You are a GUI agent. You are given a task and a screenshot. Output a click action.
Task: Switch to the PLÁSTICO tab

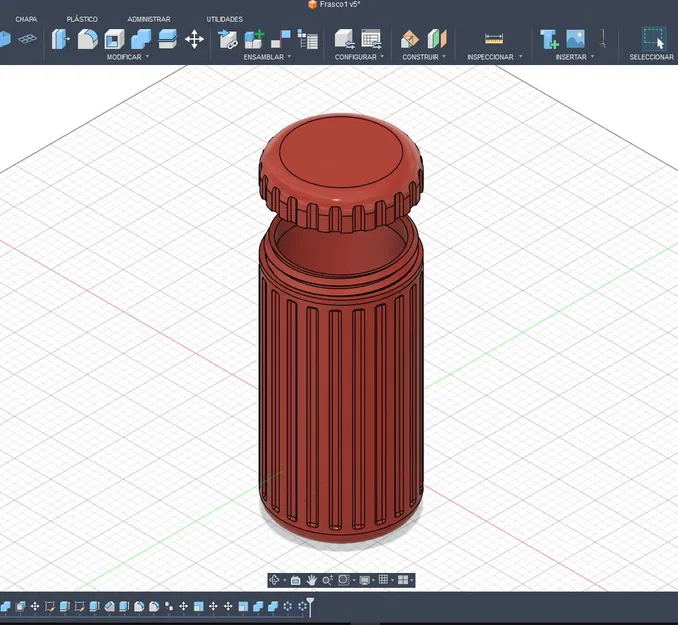[82, 19]
